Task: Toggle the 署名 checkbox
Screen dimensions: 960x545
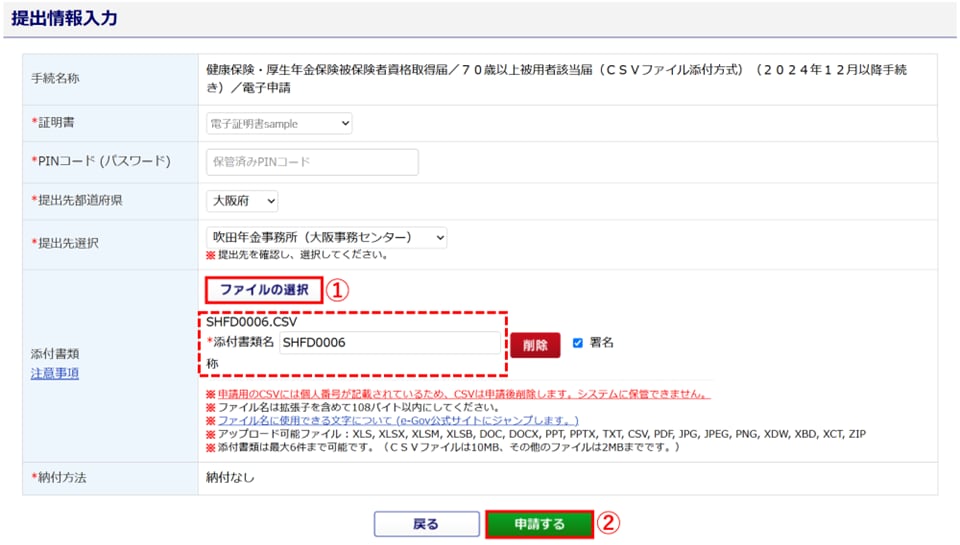Action: point(578,342)
